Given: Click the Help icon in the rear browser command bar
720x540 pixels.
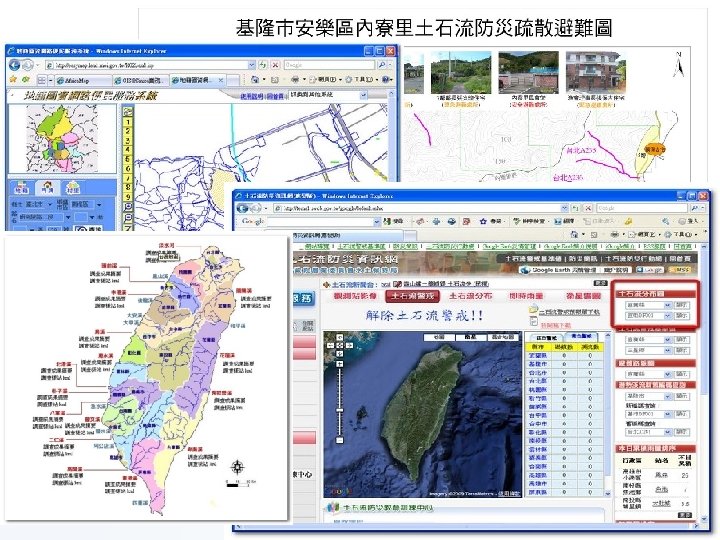Looking at the screenshot, I should click(385, 80).
